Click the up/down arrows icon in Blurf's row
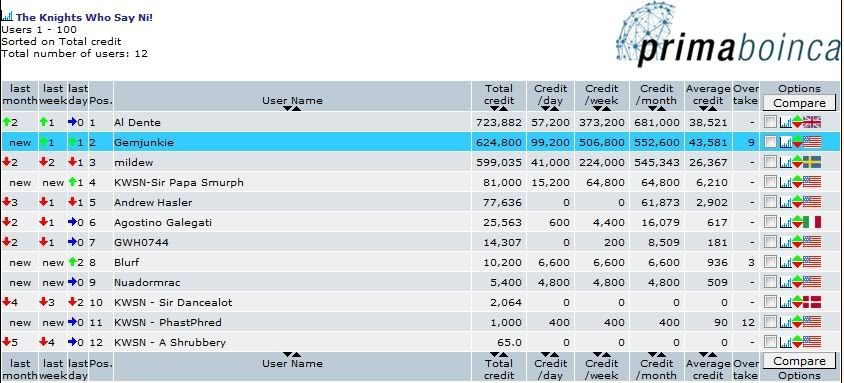The width and height of the screenshot is (844, 383). tap(797, 263)
